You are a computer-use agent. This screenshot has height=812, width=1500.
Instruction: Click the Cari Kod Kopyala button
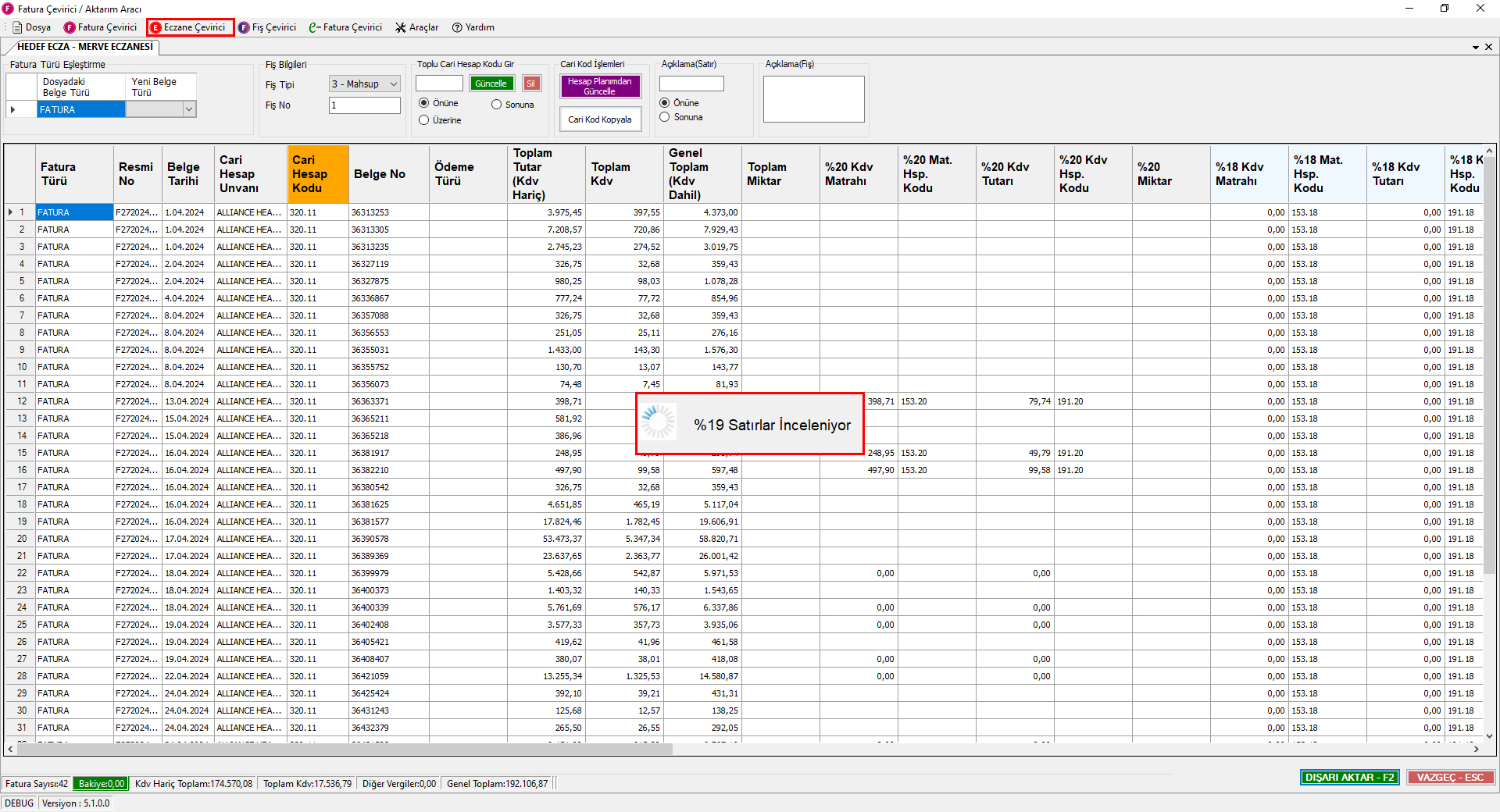(x=600, y=119)
